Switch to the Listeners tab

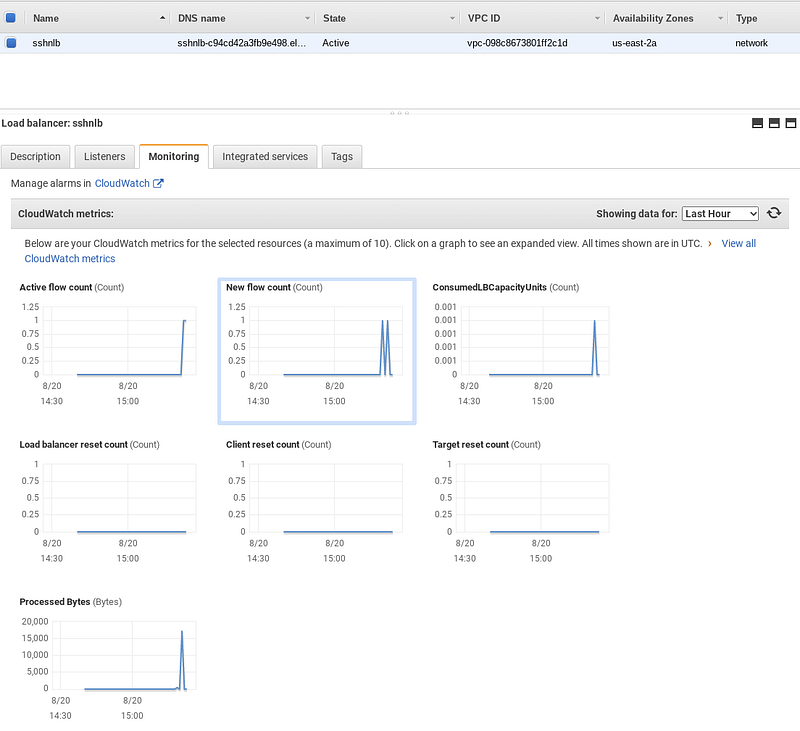coord(105,157)
